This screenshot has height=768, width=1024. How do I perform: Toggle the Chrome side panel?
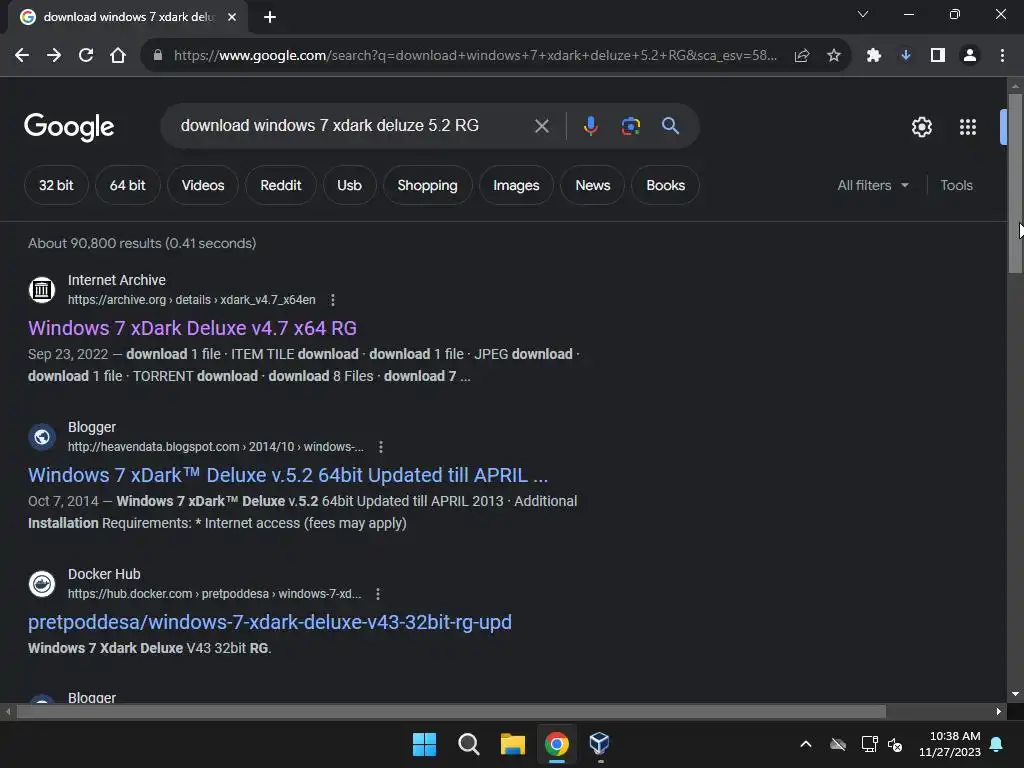(938, 56)
